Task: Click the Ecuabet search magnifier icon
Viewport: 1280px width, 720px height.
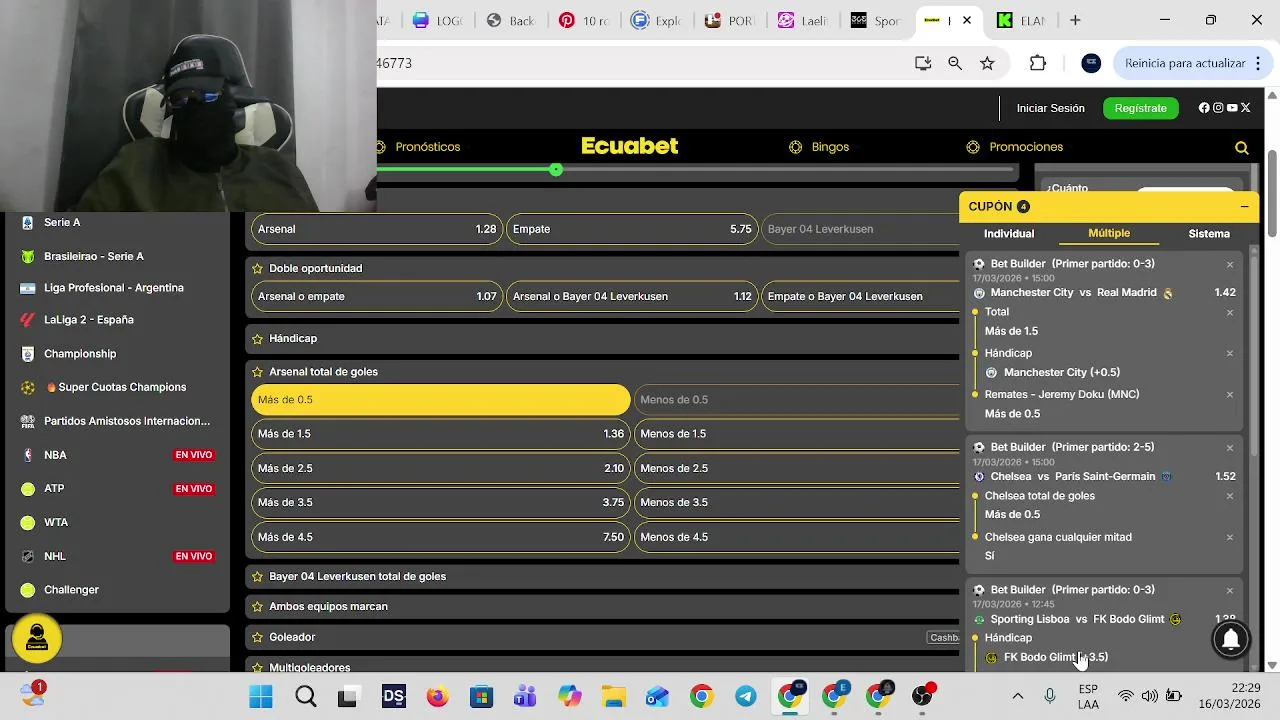Action: [1242, 147]
